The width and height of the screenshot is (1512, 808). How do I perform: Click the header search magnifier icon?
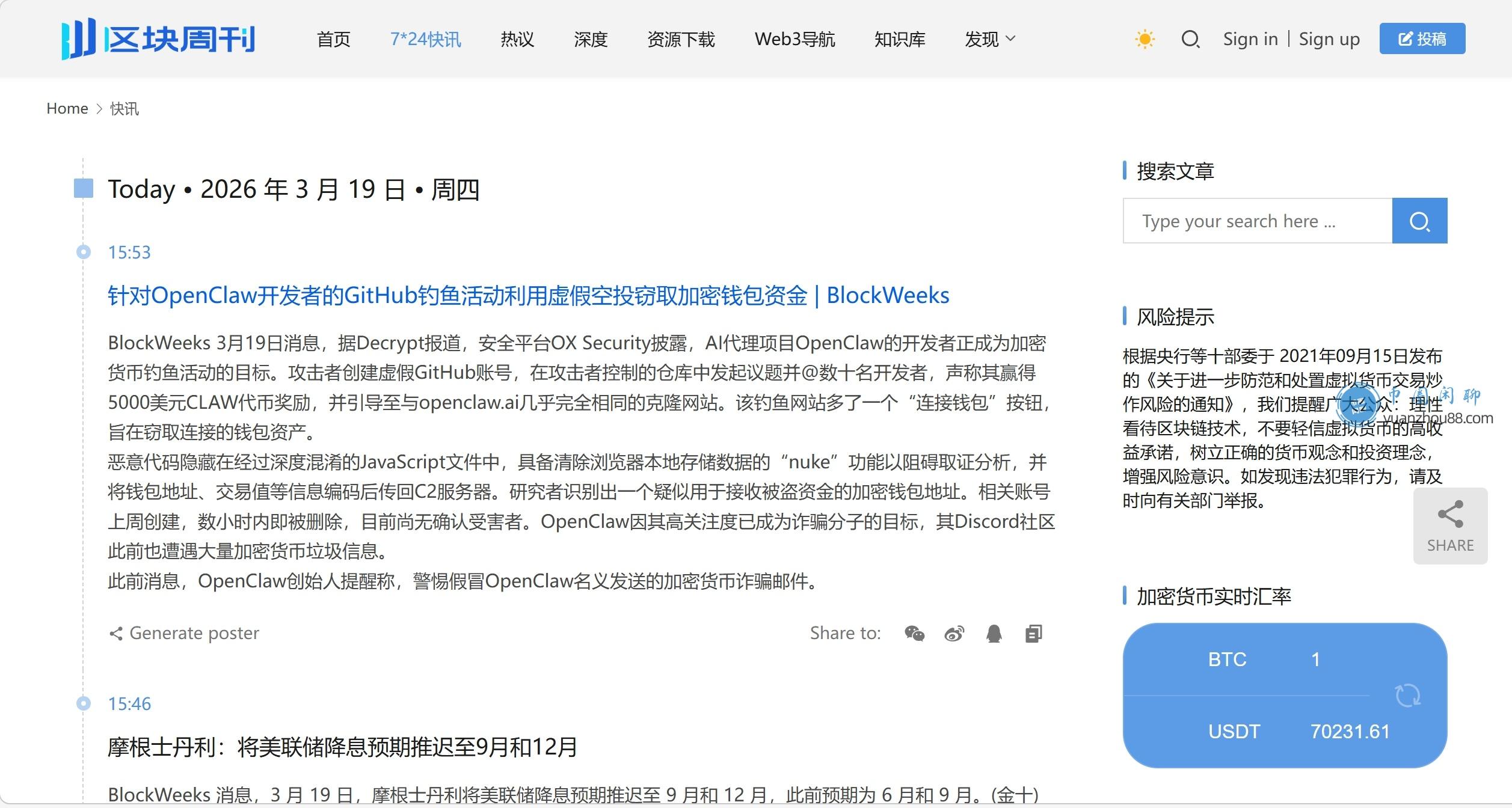point(1190,40)
